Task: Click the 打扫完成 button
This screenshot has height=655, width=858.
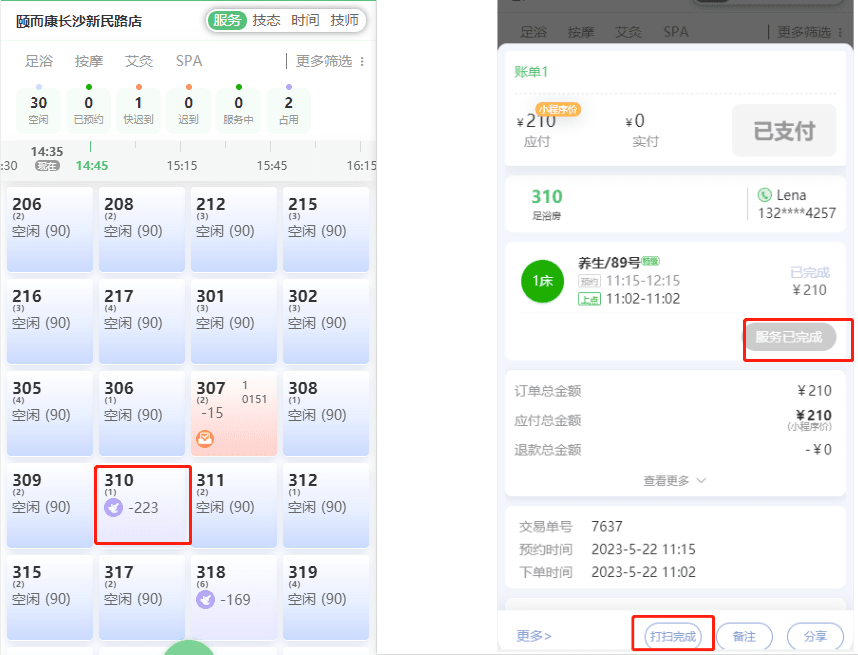Action: tap(673, 636)
